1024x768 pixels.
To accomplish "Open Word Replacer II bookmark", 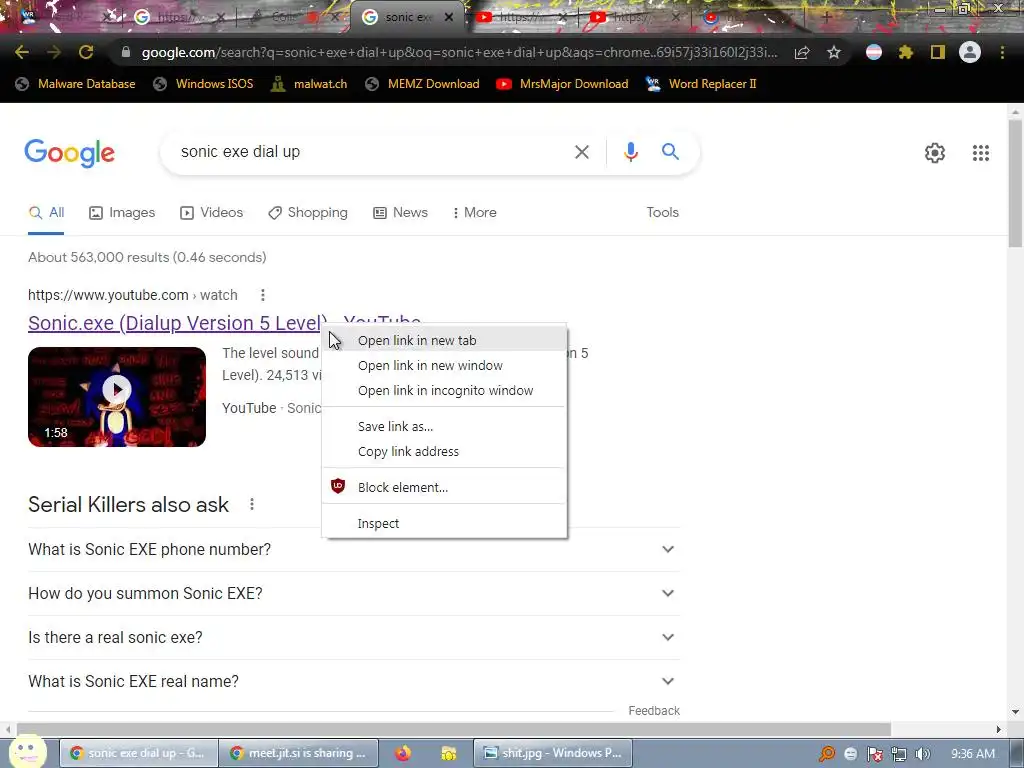I will point(701,84).
